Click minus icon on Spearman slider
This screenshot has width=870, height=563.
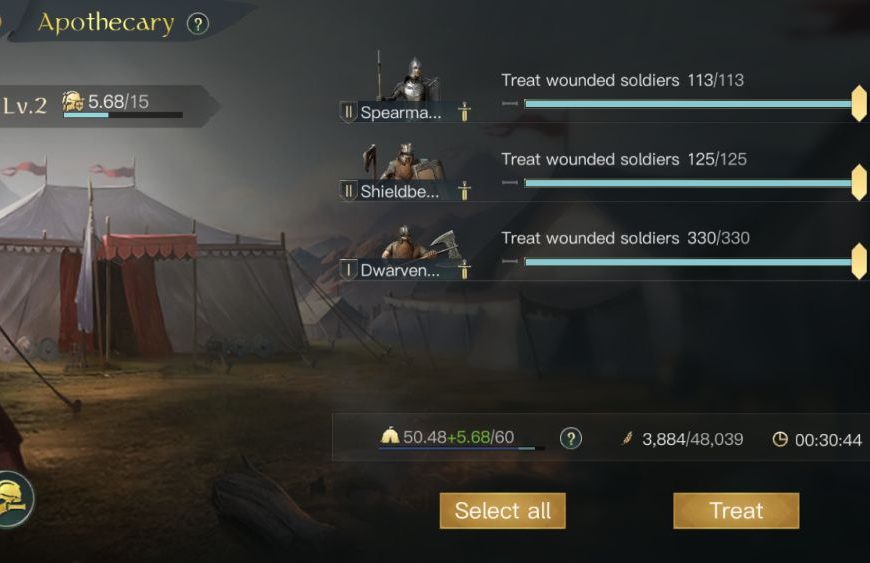point(510,103)
